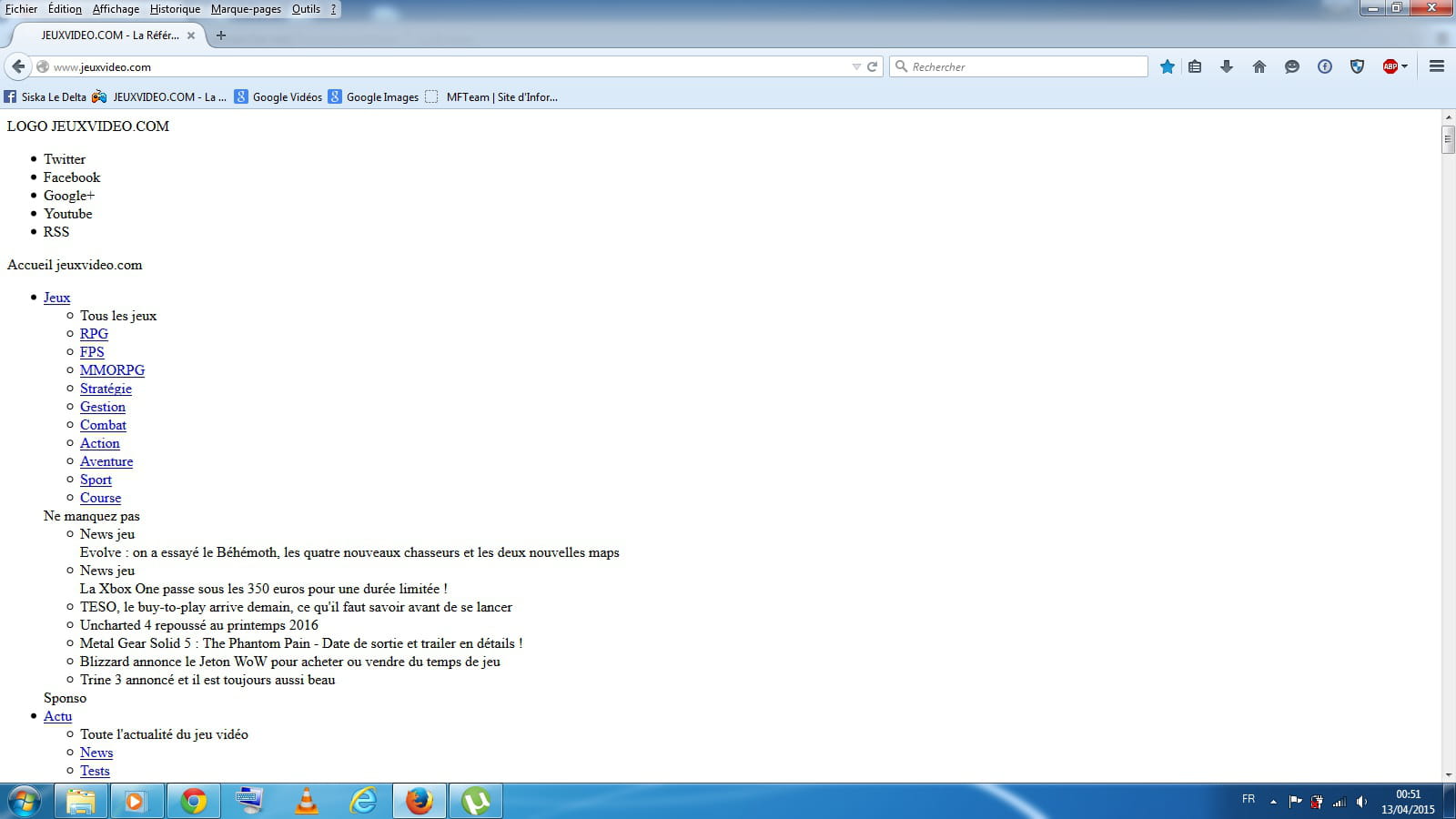
Task: Open the shield extension icon
Action: [1358, 66]
